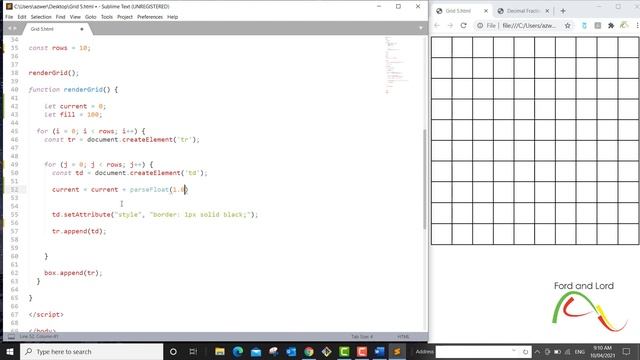Click the unsaved-changes dot on Grid 5.html tab
This screenshot has height=360, width=640.
(82, 29)
